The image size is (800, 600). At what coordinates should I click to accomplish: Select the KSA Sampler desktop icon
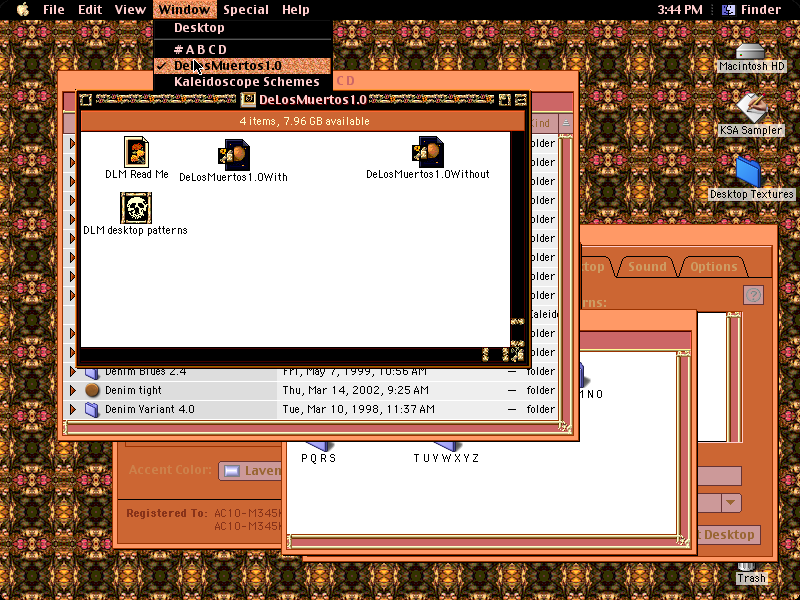click(x=751, y=108)
